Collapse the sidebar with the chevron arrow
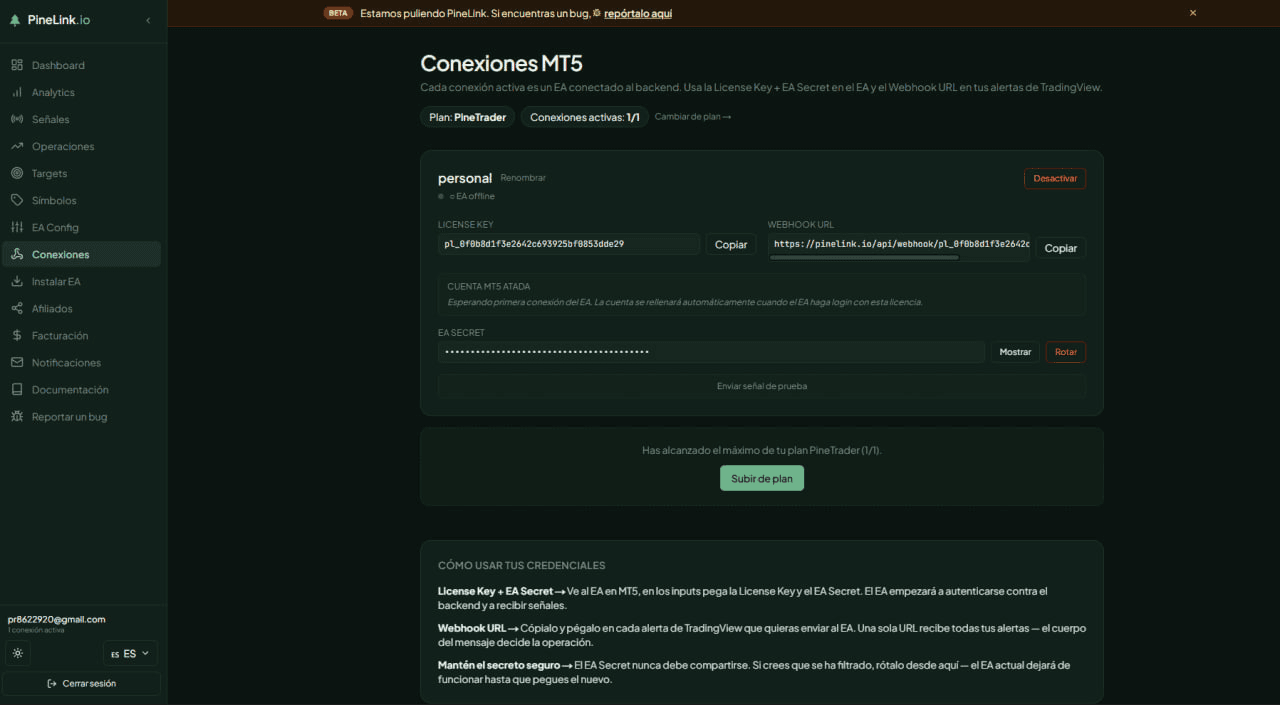This screenshot has width=1280, height=705. tap(148, 20)
